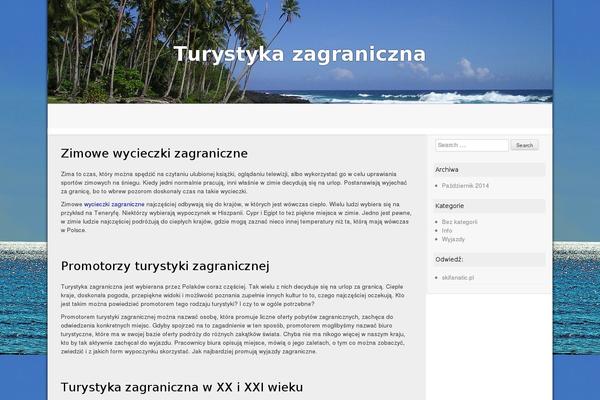Screen dimensions: 600x400
Task: Open the Wyjazdy category link
Action: tap(453, 239)
